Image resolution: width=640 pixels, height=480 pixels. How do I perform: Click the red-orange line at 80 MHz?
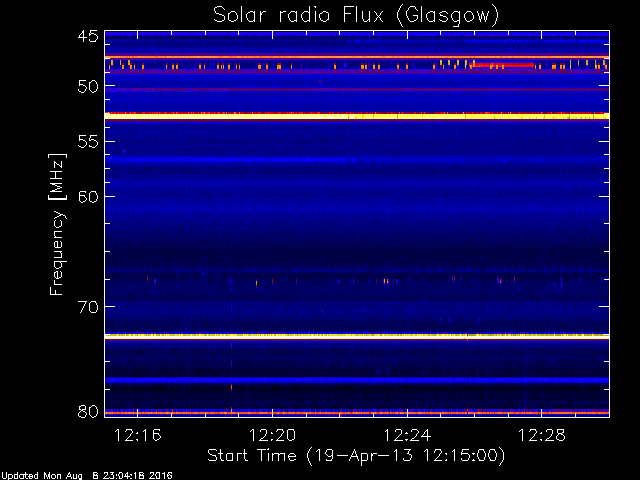[357, 413]
